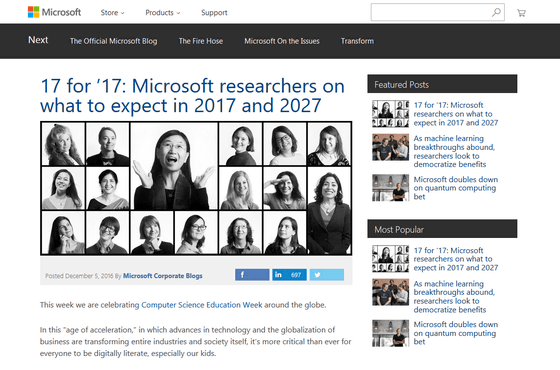Viewport: 560px width, 370px height.
Task: Click Featured Posts machine learning thumbnail
Action: [390, 147]
